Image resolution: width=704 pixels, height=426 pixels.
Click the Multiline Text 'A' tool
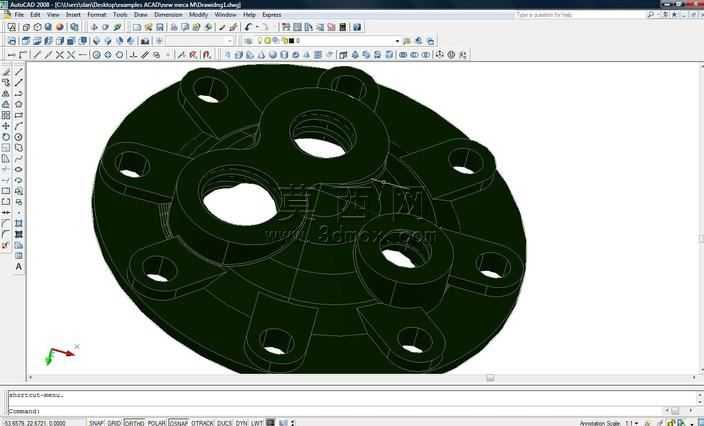click(18, 267)
